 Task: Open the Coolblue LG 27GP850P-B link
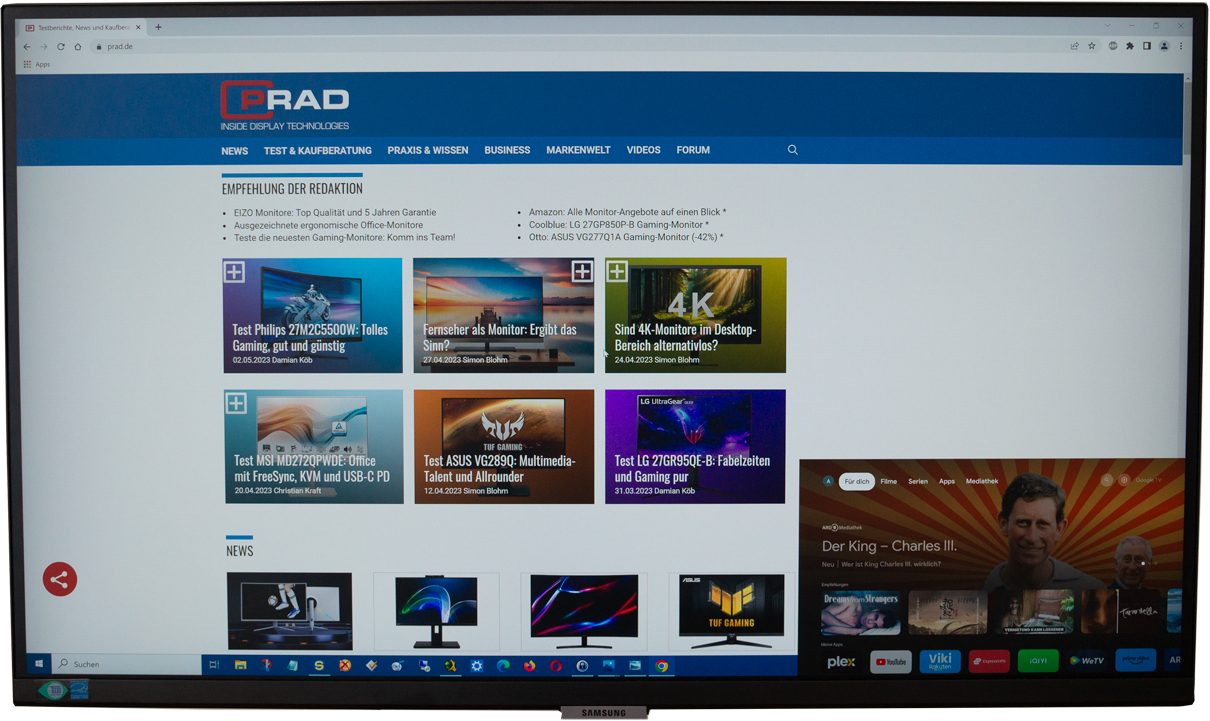pos(619,225)
